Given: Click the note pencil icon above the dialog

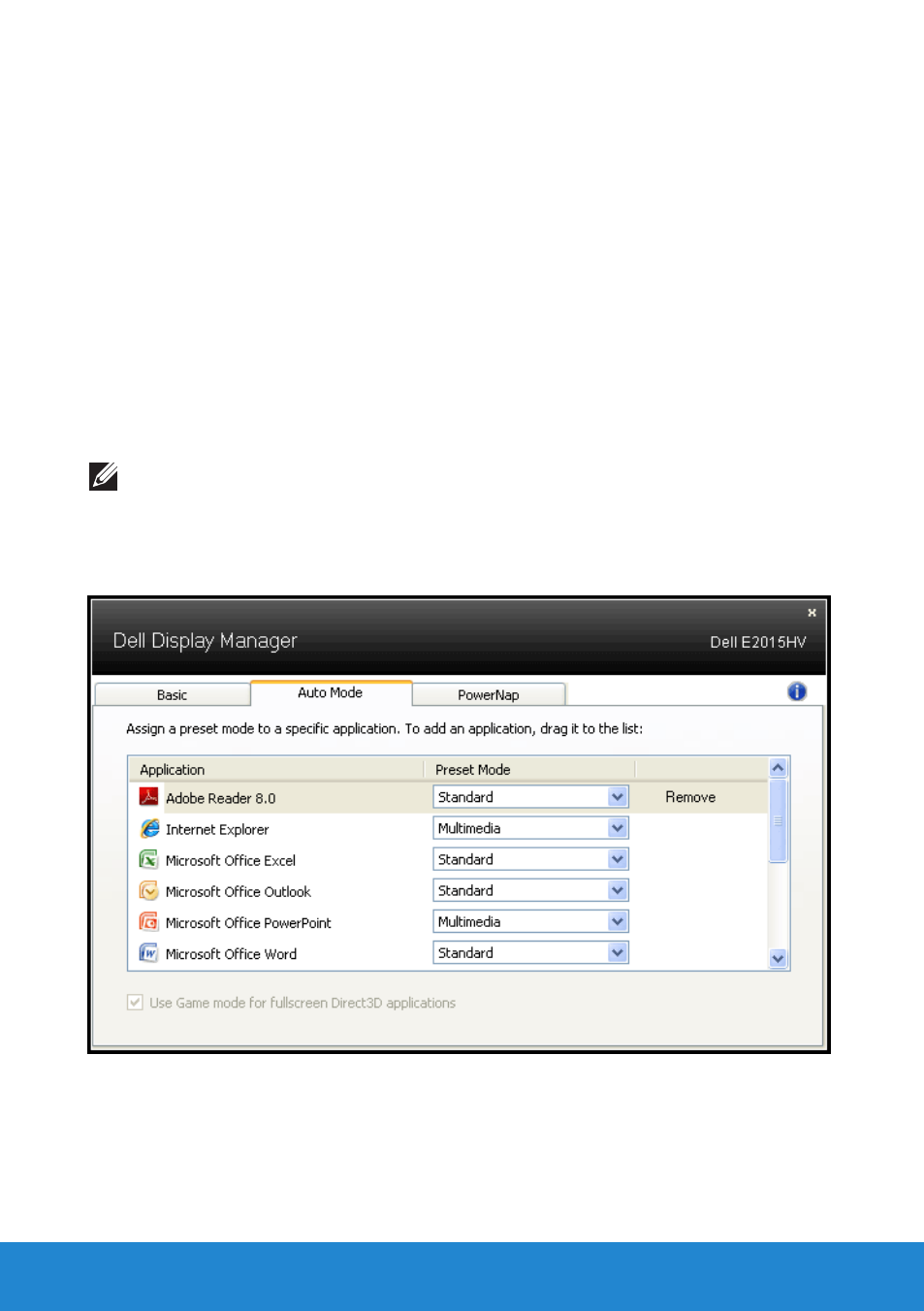Looking at the screenshot, I should click(104, 476).
